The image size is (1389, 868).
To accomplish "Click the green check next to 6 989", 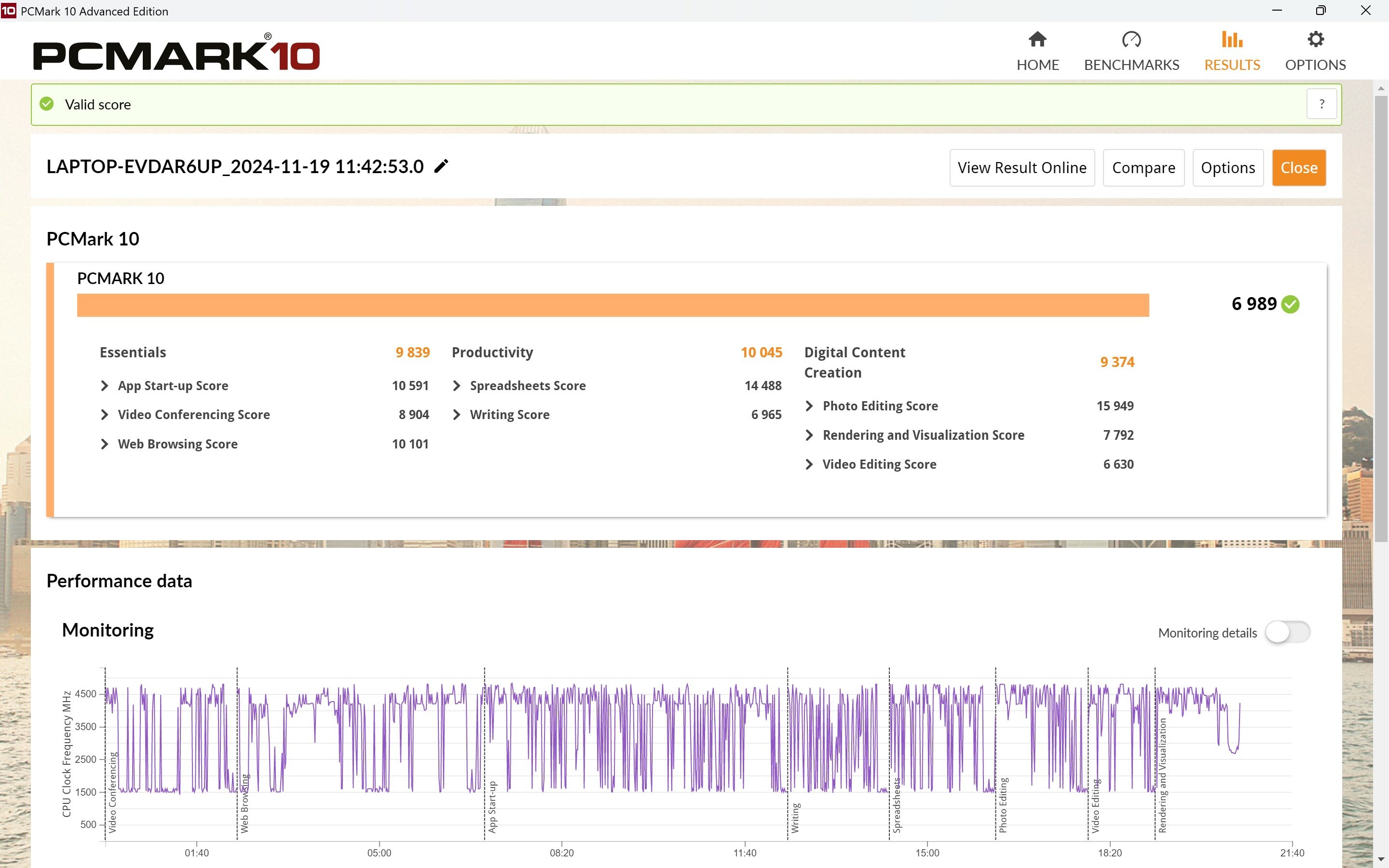I will 1290,304.
